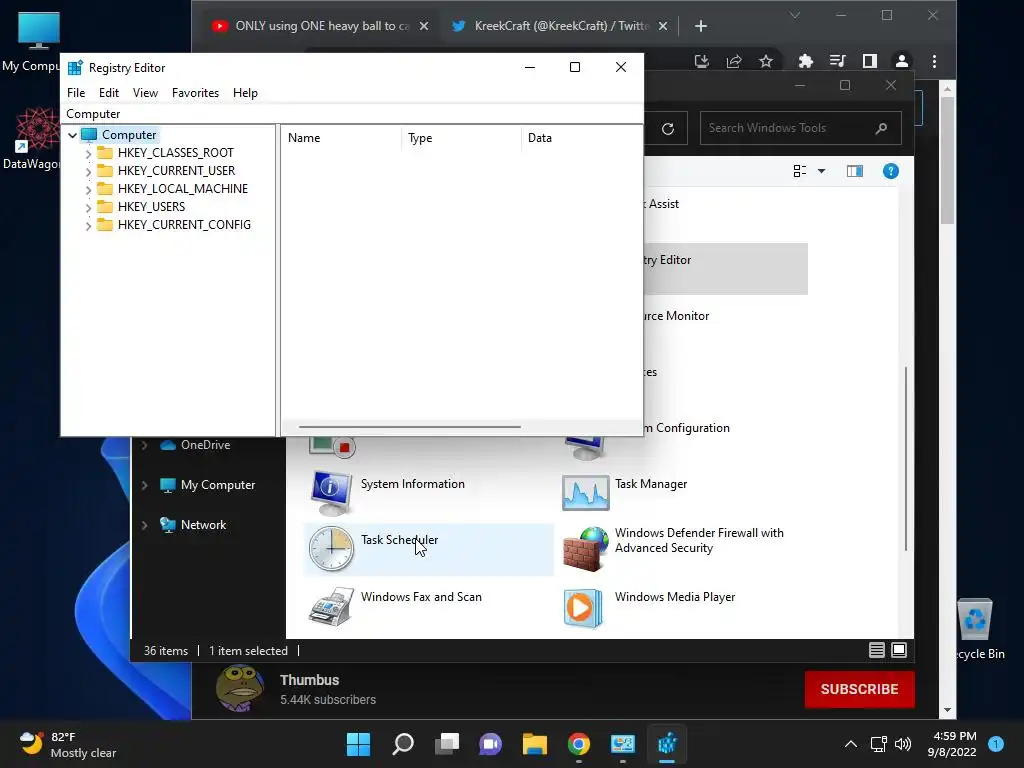Image resolution: width=1024 pixels, height=768 pixels.
Task: Open Windows Fax and Scan icon
Action: click(331, 606)
